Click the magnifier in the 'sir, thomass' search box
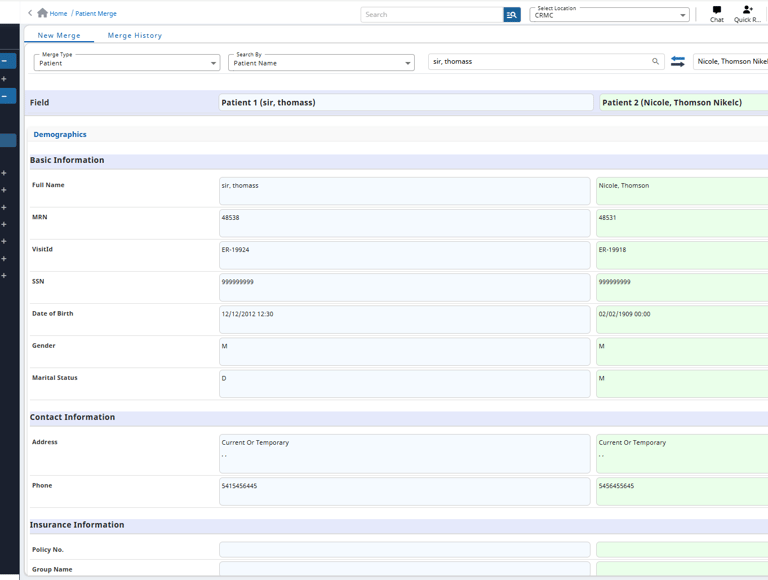 [x=656, y=62]
